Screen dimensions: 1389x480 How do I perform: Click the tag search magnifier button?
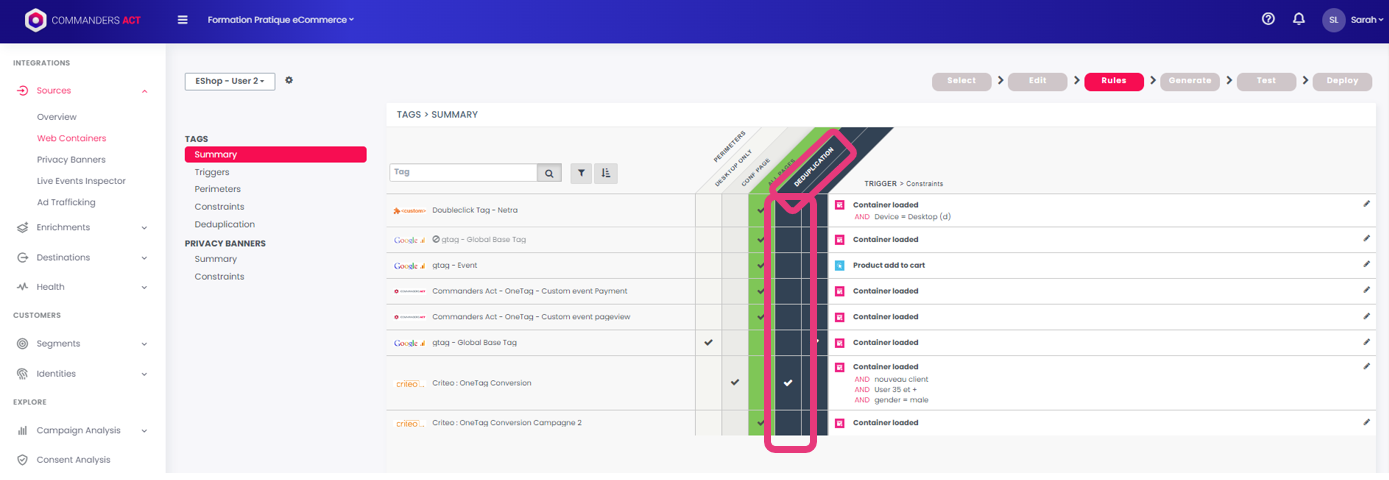coord(549,173)
